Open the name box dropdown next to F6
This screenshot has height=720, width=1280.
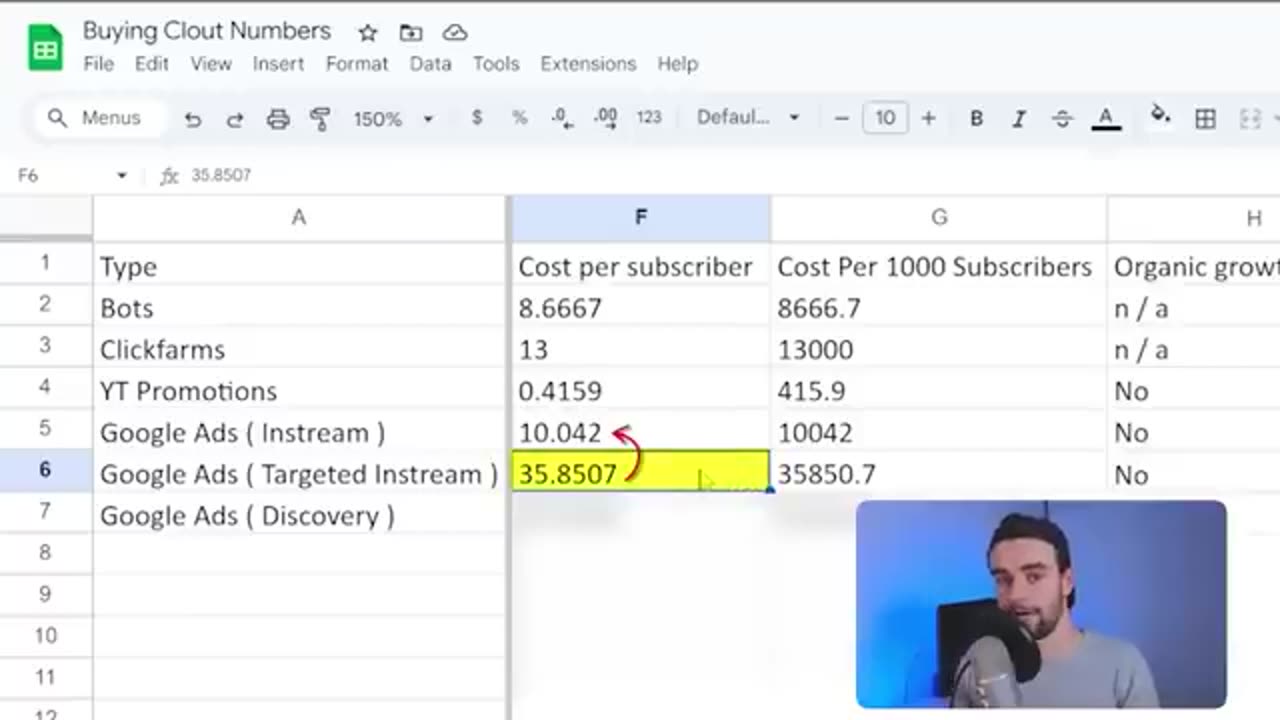(x=122, y=175)
